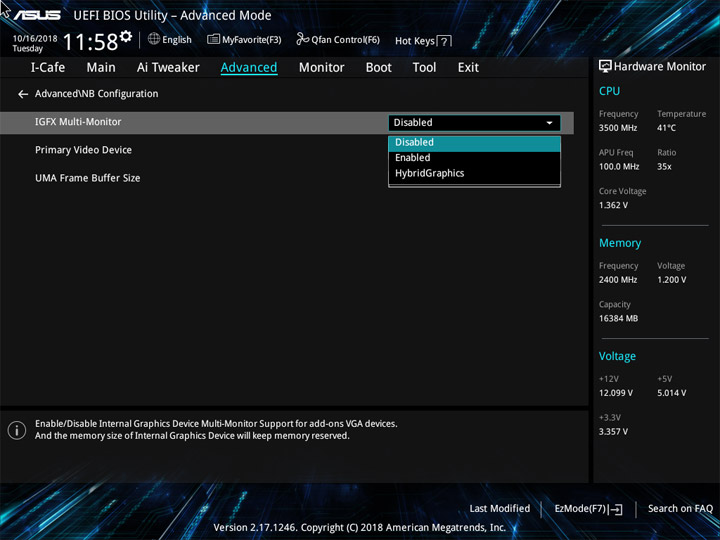Select the Advanced tab
Image resolution: width=720 pixels, height=540 pixels.
[249, 68]
